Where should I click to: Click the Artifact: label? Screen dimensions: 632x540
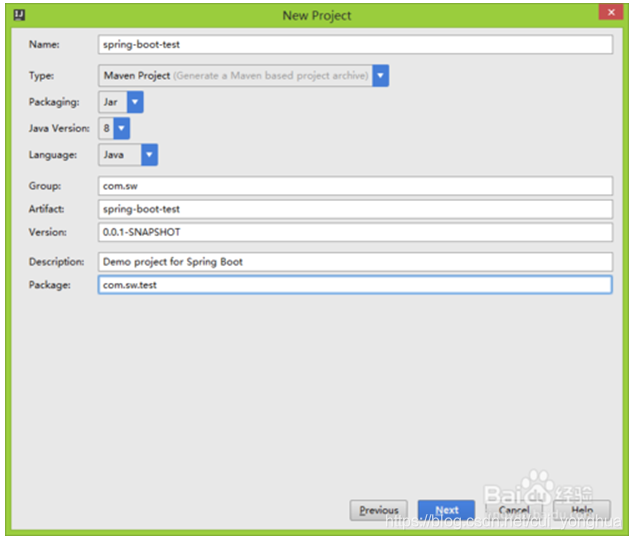(x=46, y=209)
